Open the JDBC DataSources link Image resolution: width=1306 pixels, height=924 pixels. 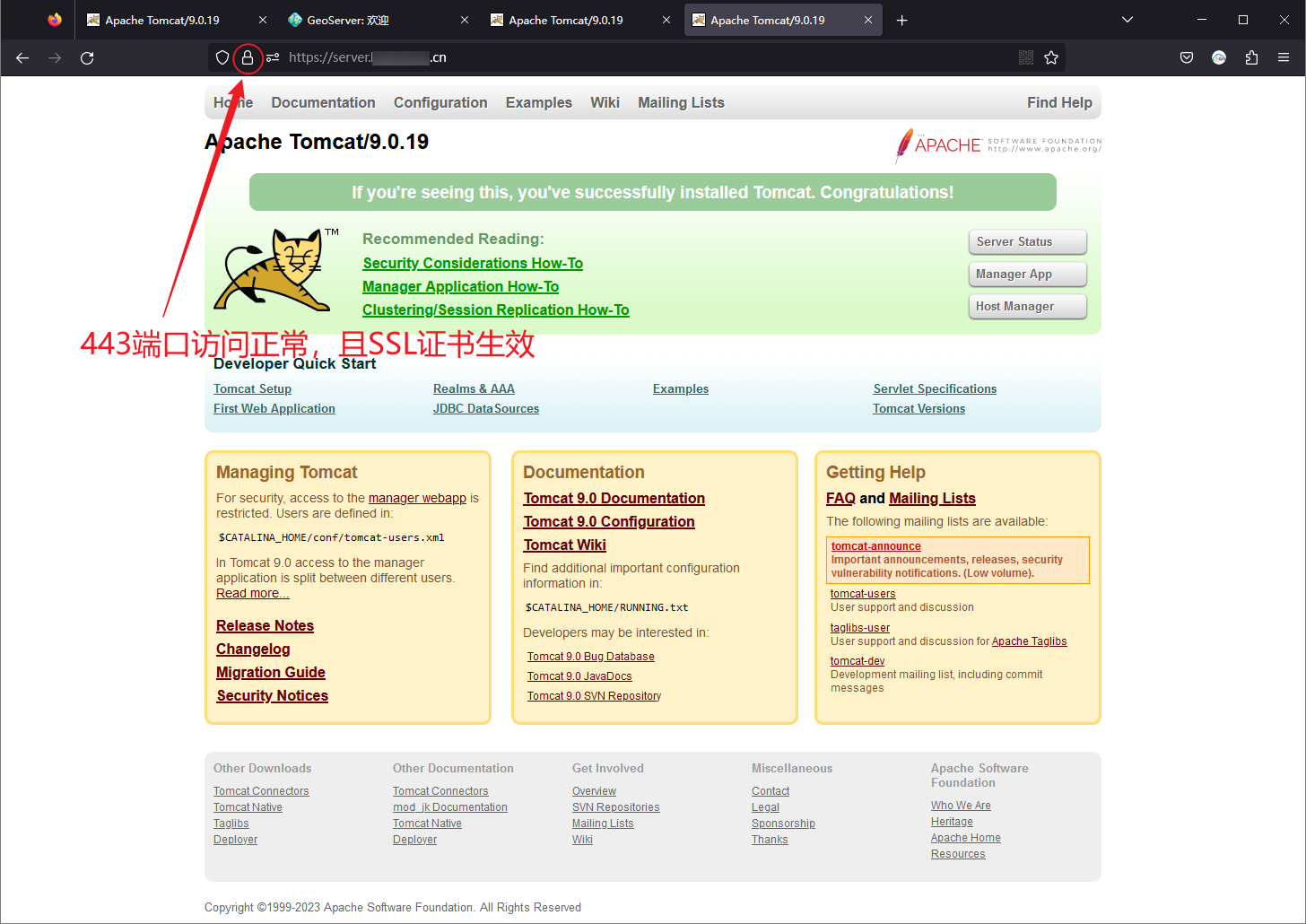point(486,408)
